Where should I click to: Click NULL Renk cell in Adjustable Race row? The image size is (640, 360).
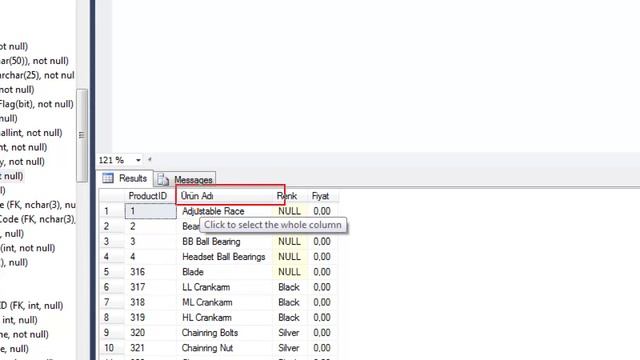[290, 211]
